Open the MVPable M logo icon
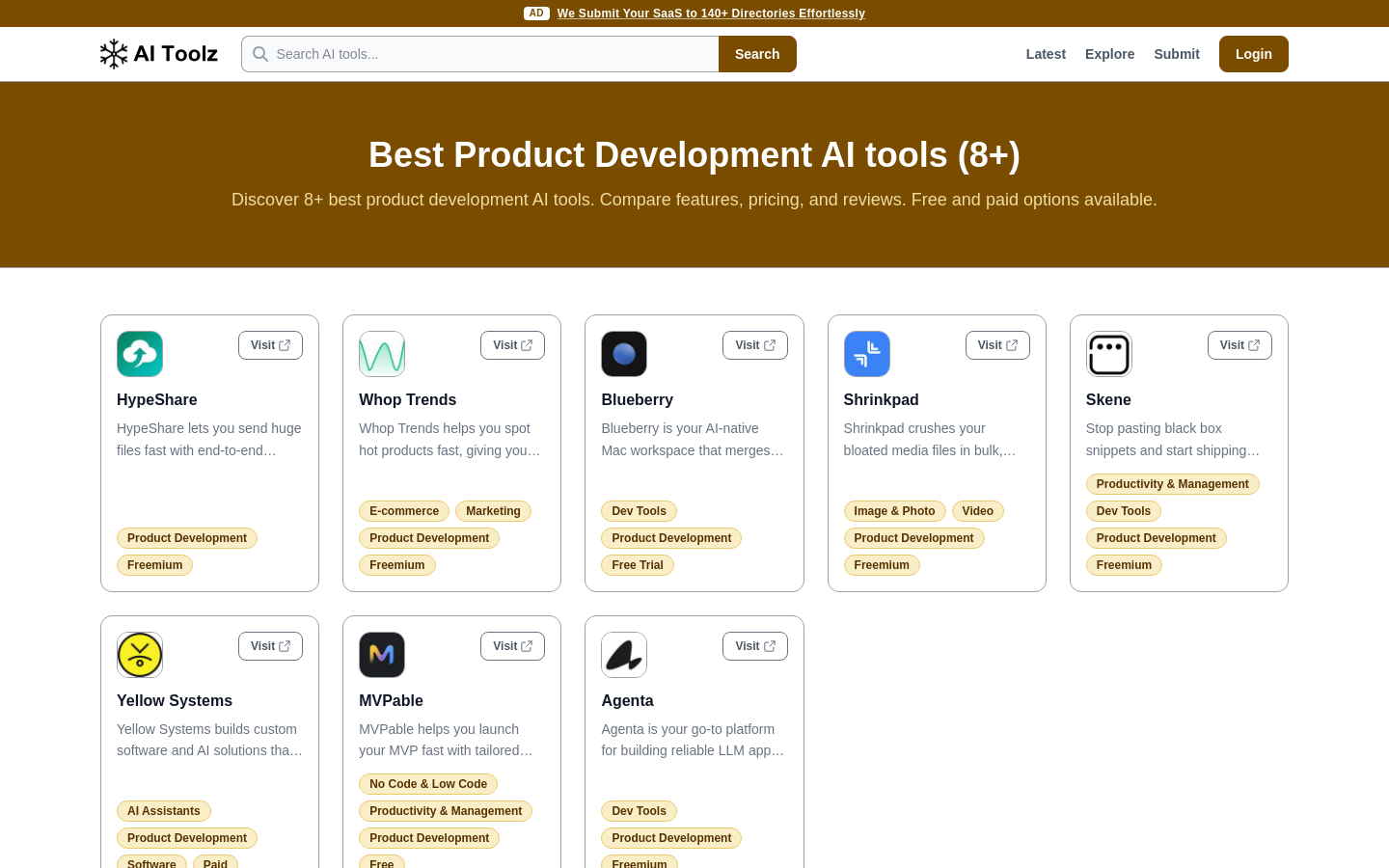Screen dimensions: 1389x868 382,655
